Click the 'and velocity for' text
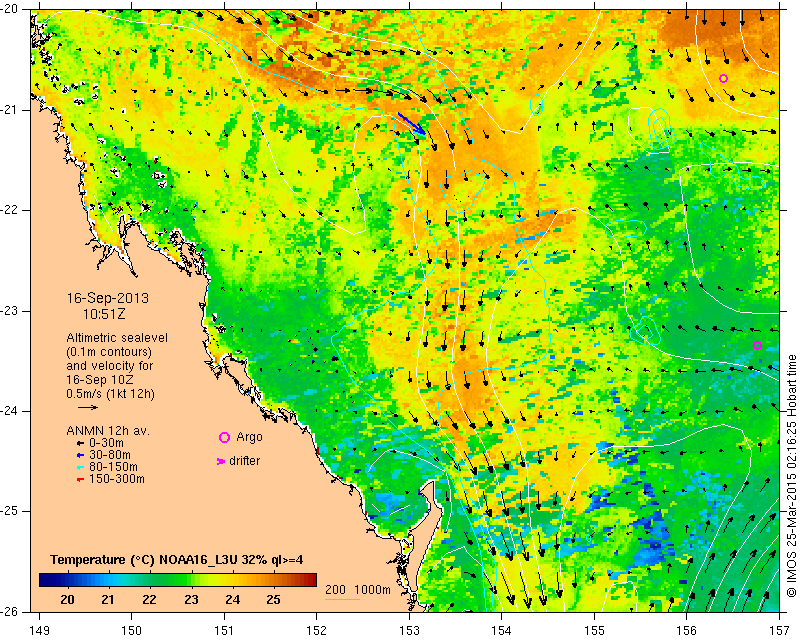800x640 pixels. tap(110, 366)
